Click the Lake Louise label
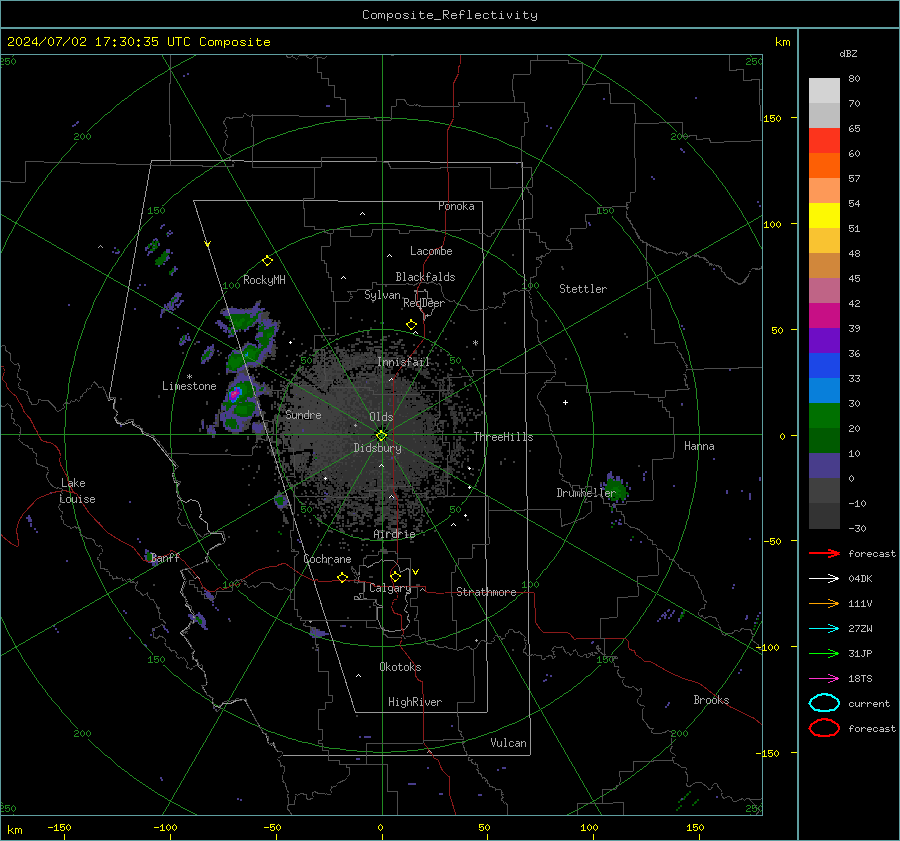Screen dimensions: 900x841 point(77,491)
